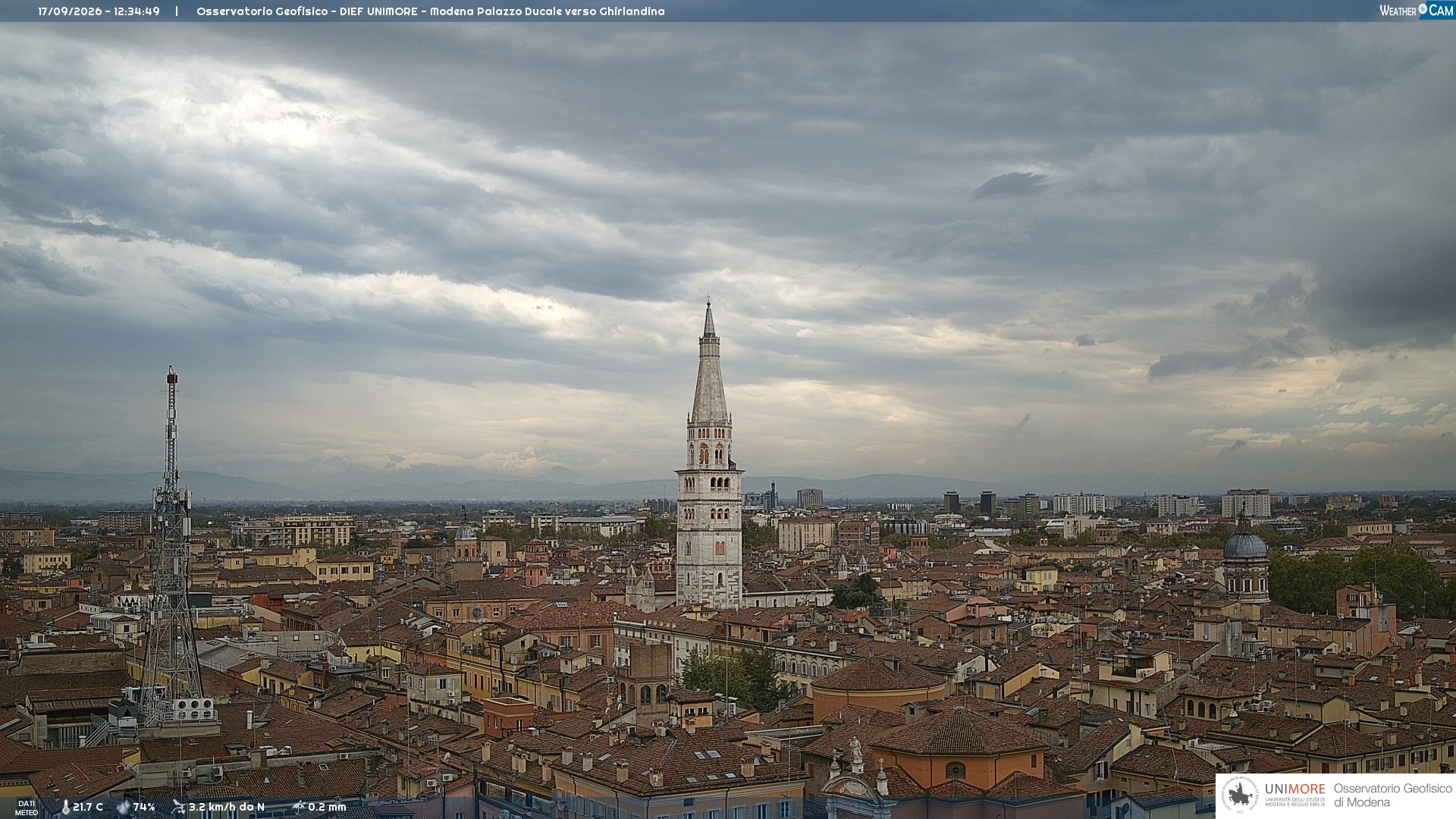Click the blue church dome
This screenshot has height=819, width=1456.
click(x=1245, y=544)
